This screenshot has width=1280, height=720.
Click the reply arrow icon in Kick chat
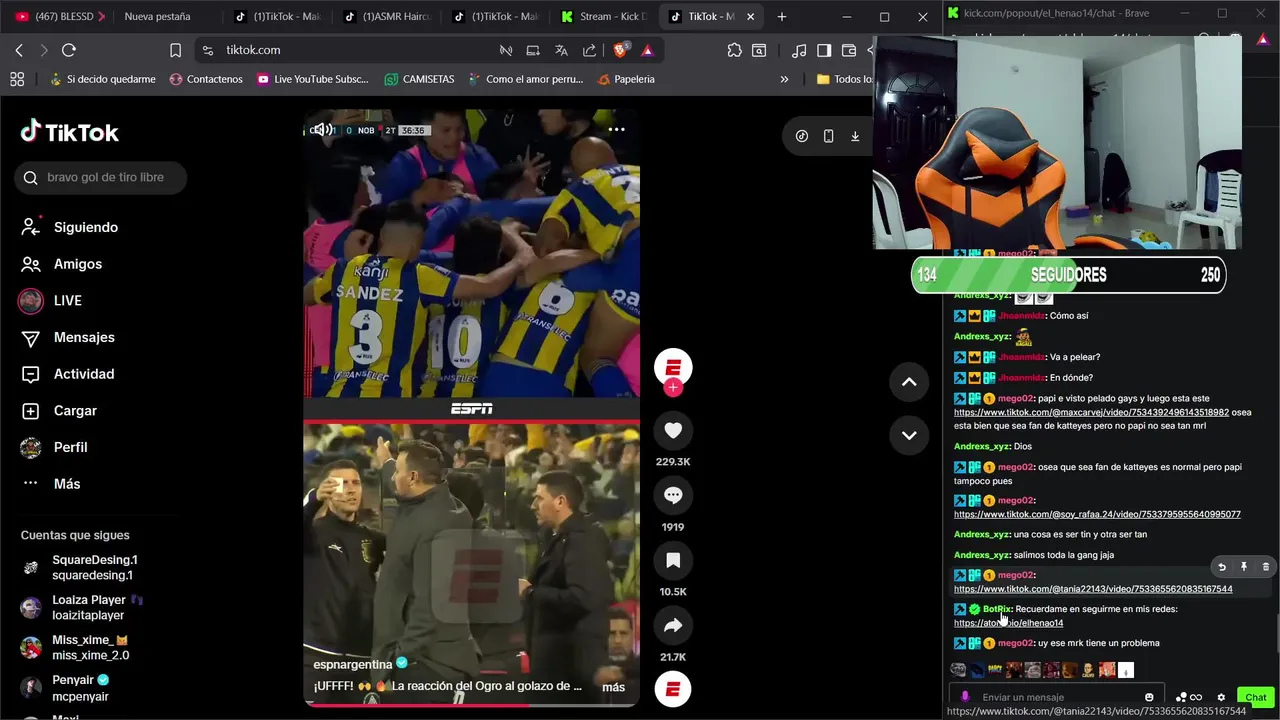click(x=1222, y=567)
